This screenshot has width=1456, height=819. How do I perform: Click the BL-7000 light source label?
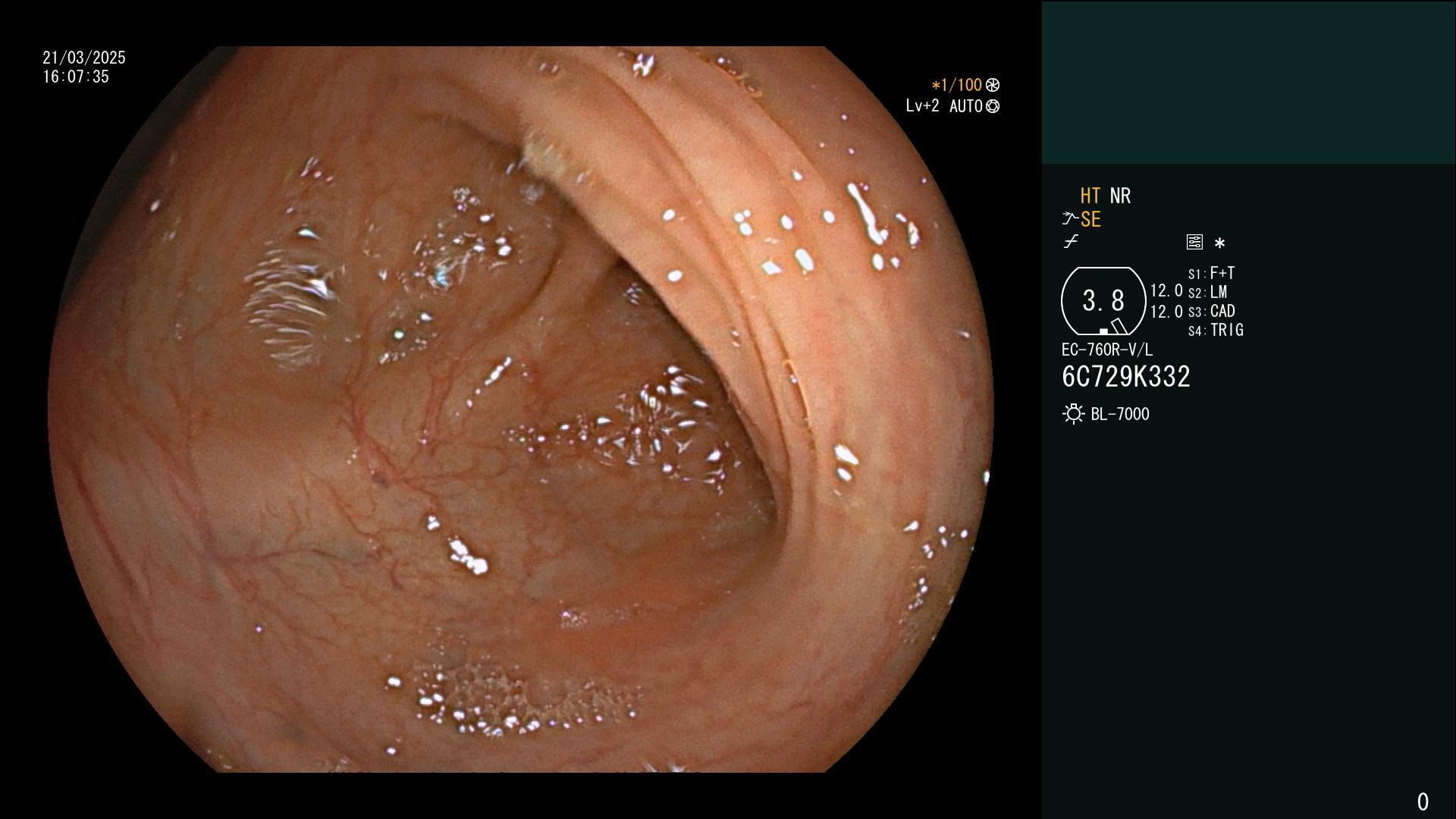(x=1119, y=414)
